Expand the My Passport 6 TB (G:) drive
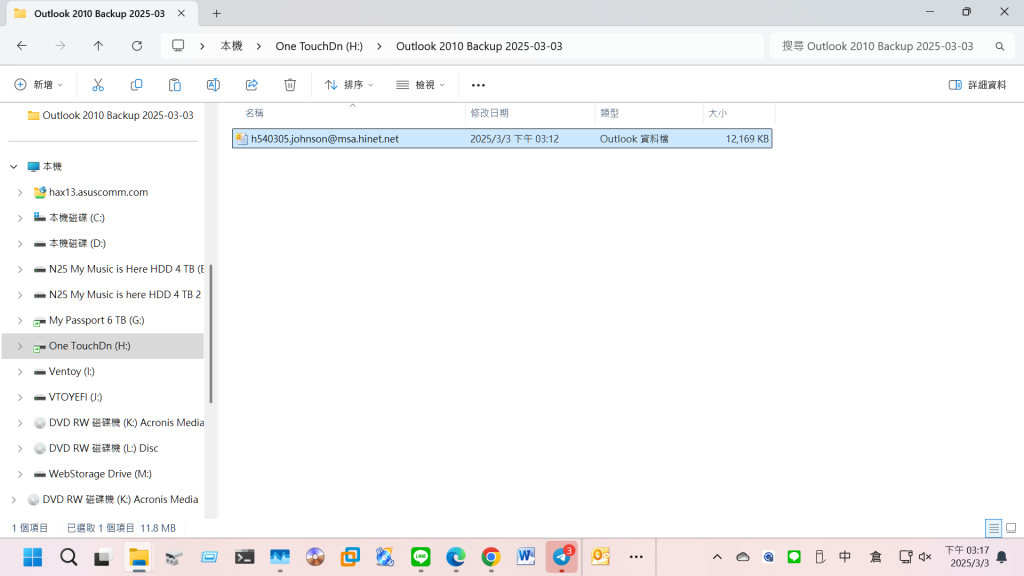 [20, 320]
